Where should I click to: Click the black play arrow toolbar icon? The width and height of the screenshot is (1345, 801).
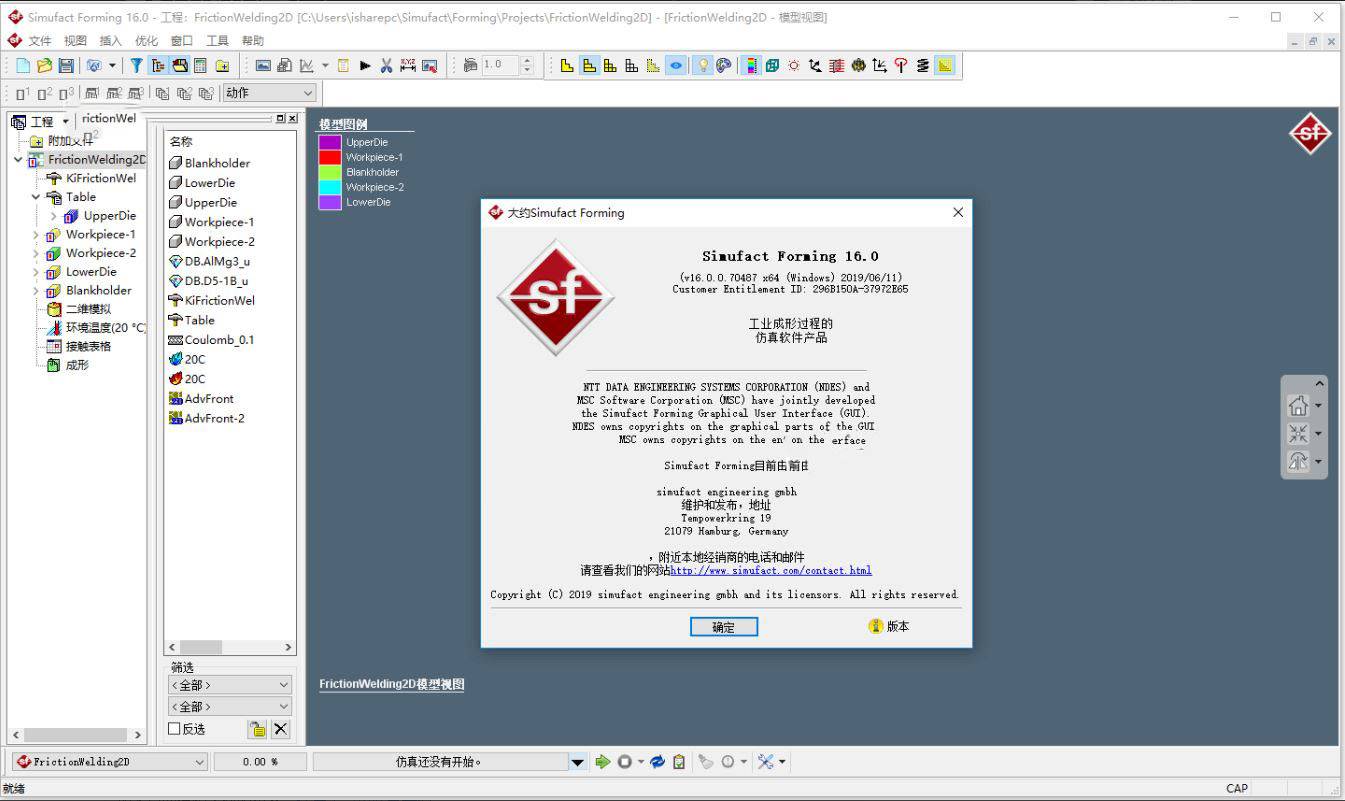365,65
